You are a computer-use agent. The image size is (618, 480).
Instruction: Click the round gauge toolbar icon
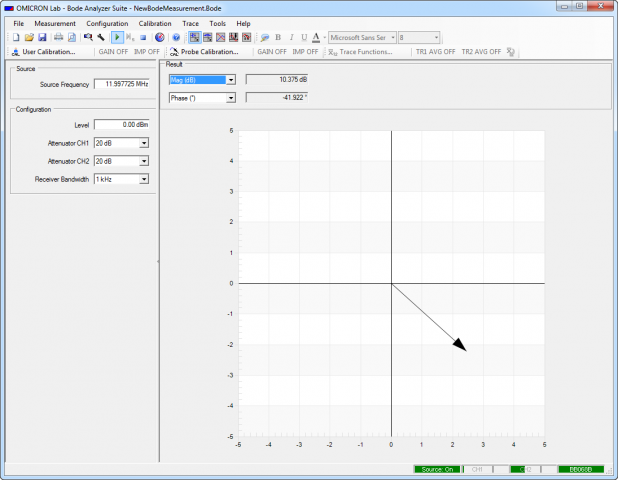pos(159,37)
